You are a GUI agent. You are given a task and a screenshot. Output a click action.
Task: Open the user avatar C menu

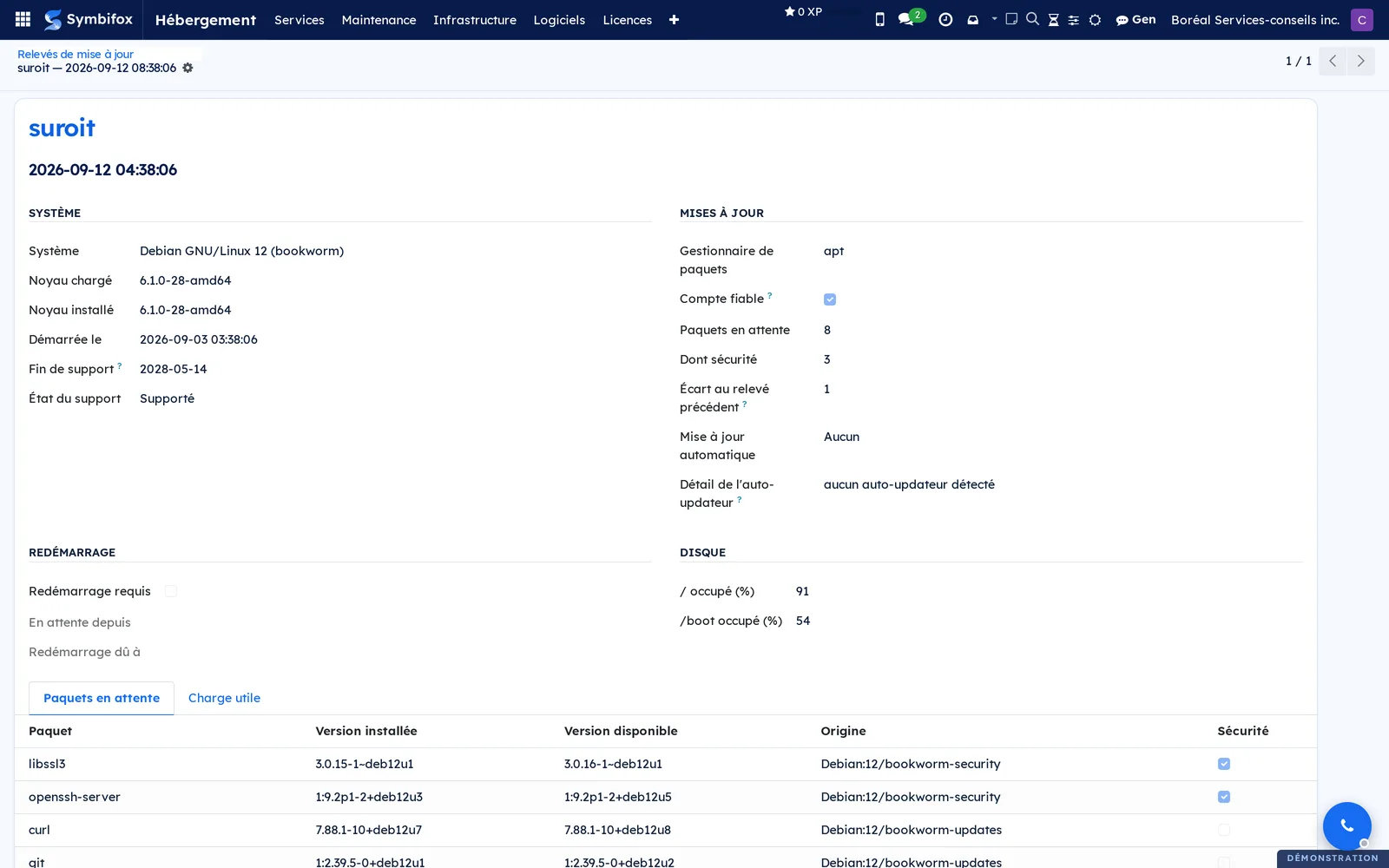1362,19
